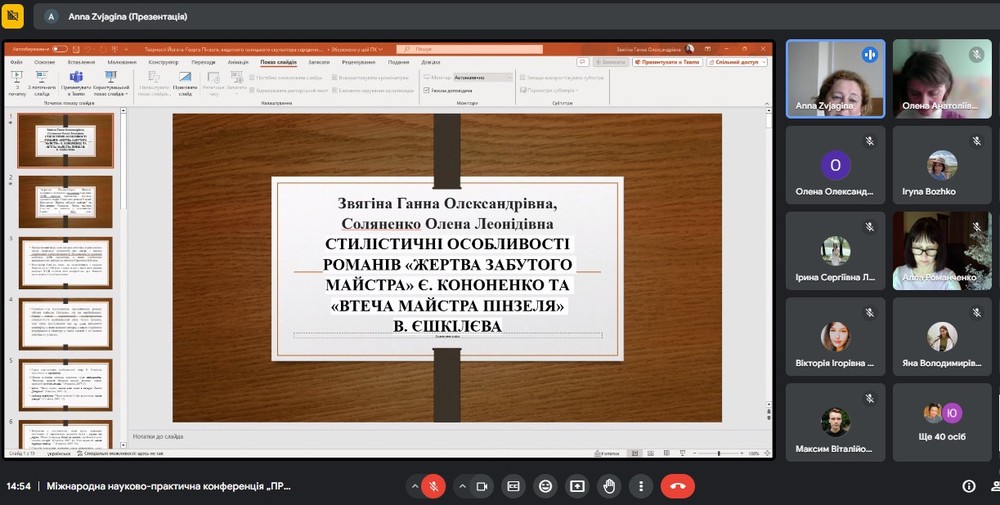Screen dimensions: 1000x505
Task: Adjust the PowerPoint zoom slider
Action: click(x=718, y=454)
